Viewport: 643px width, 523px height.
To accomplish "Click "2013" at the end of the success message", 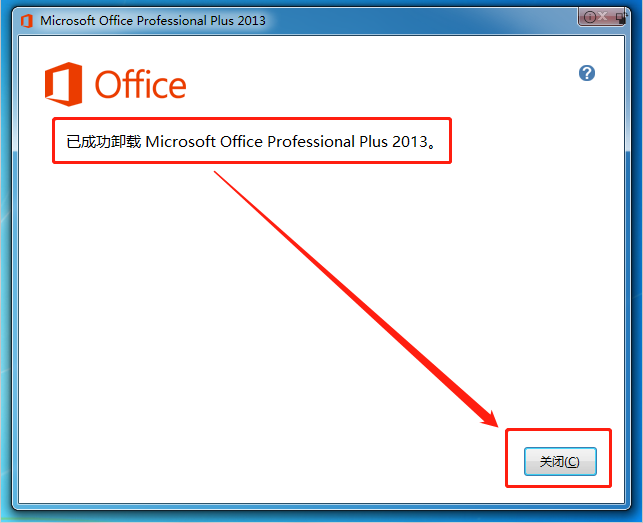I will [410, 142].
